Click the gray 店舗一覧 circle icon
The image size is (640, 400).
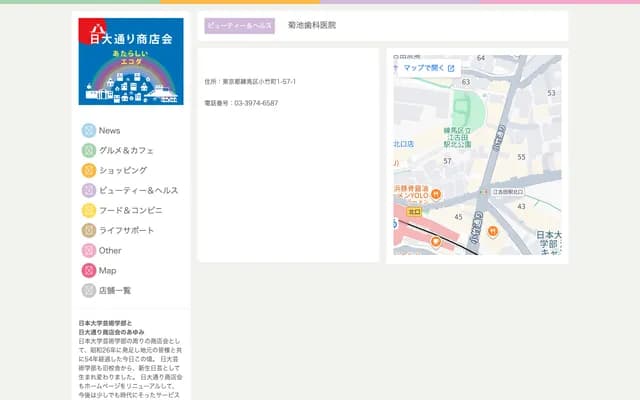(89, 290)
